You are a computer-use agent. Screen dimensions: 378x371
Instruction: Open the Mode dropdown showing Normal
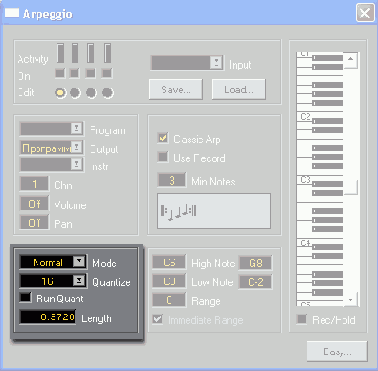coord(79,262)
